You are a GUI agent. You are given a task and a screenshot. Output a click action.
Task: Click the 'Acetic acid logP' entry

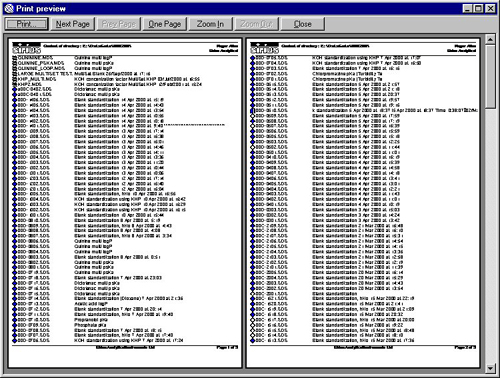pos(91,304)
